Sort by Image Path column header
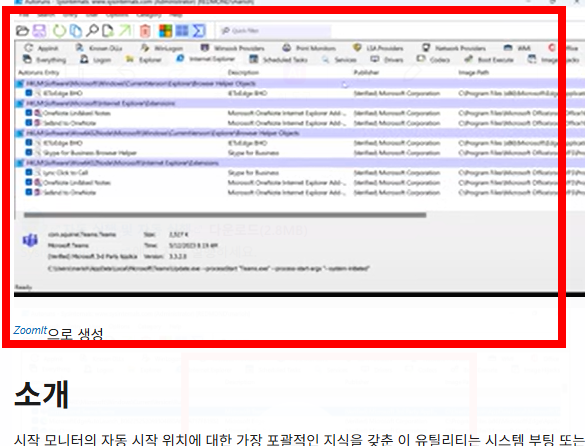The image size is (585, 446). [473, 72]
